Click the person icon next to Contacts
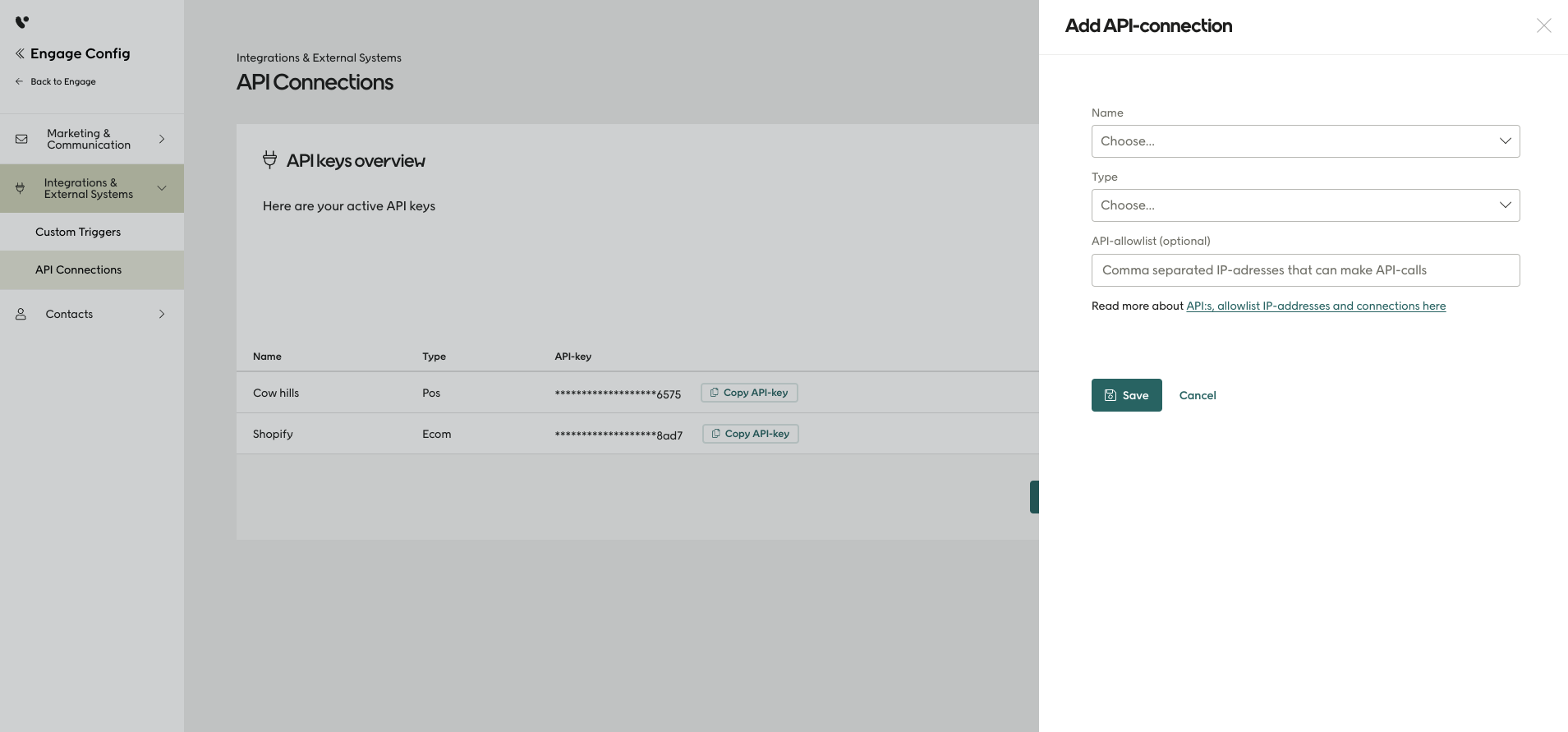 [x=21, y=314]
